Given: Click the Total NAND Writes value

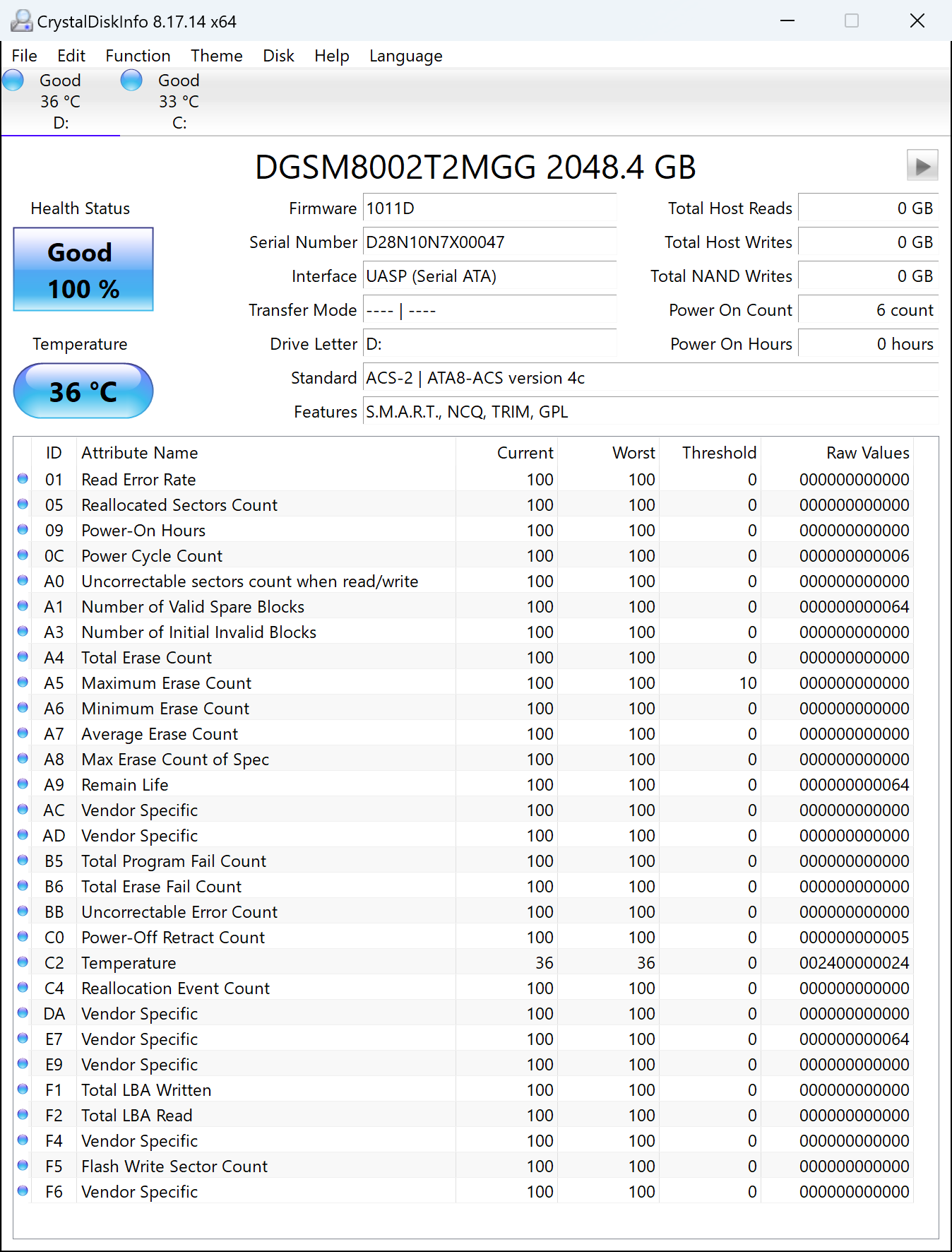Looking at the screenshot, I should pyautogui.click(x=868, y=276).
